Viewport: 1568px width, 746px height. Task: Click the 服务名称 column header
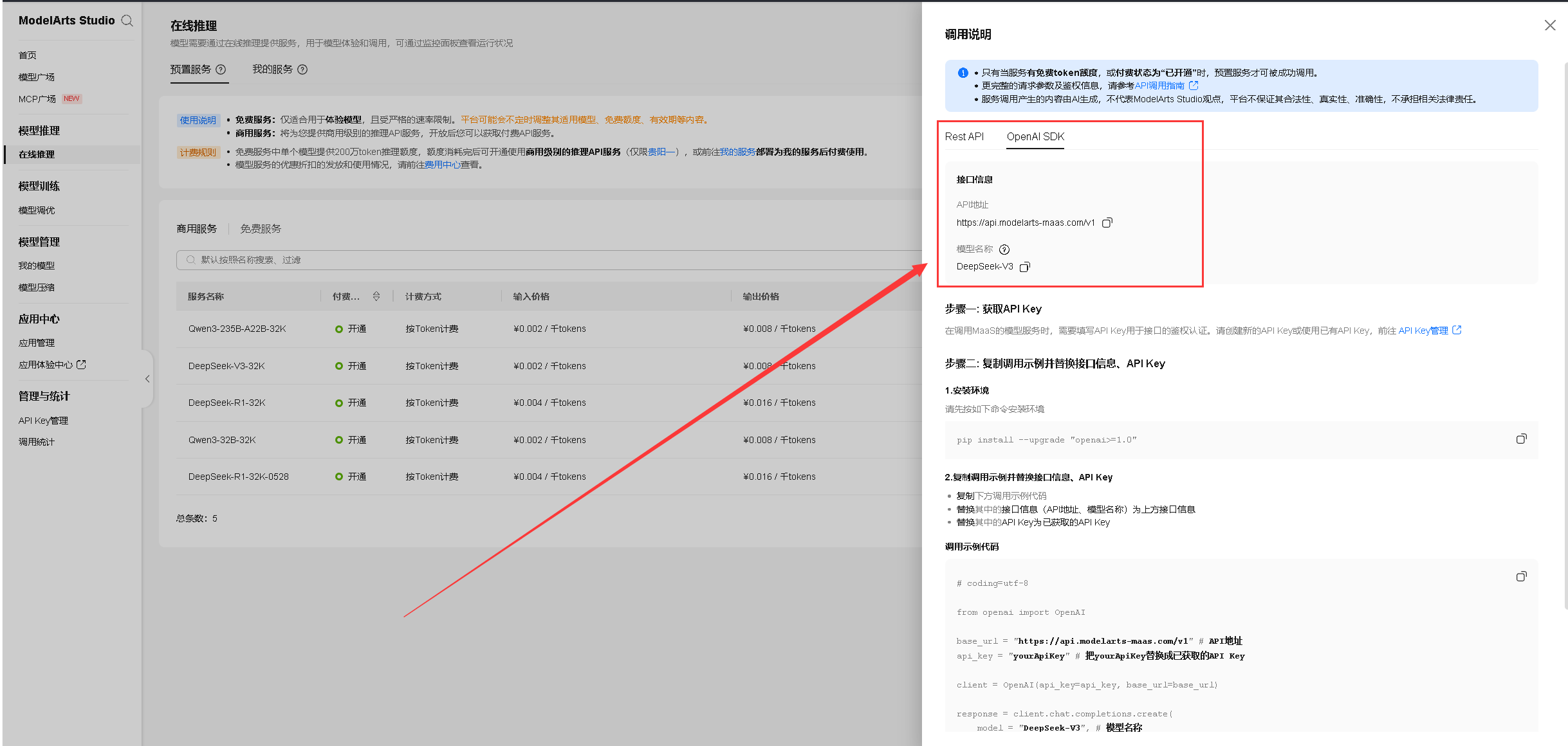[x=206, y=296]
